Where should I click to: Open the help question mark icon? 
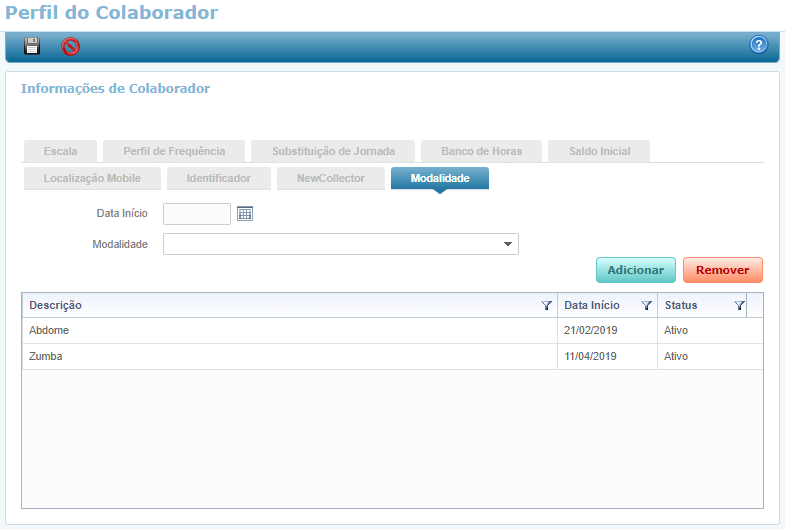coord(758,45)
